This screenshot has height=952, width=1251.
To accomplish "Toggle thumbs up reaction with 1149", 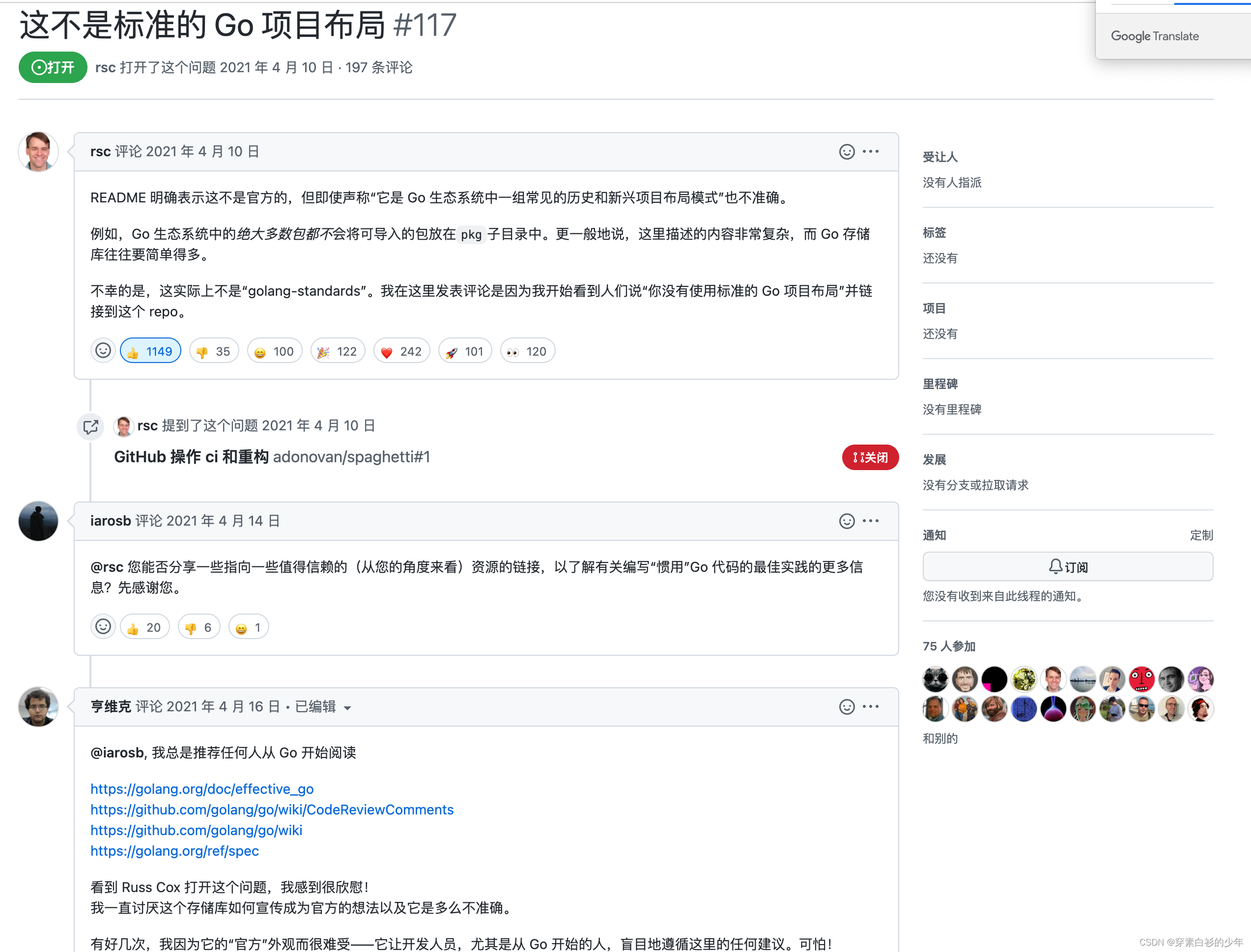I will coord(151,351).
